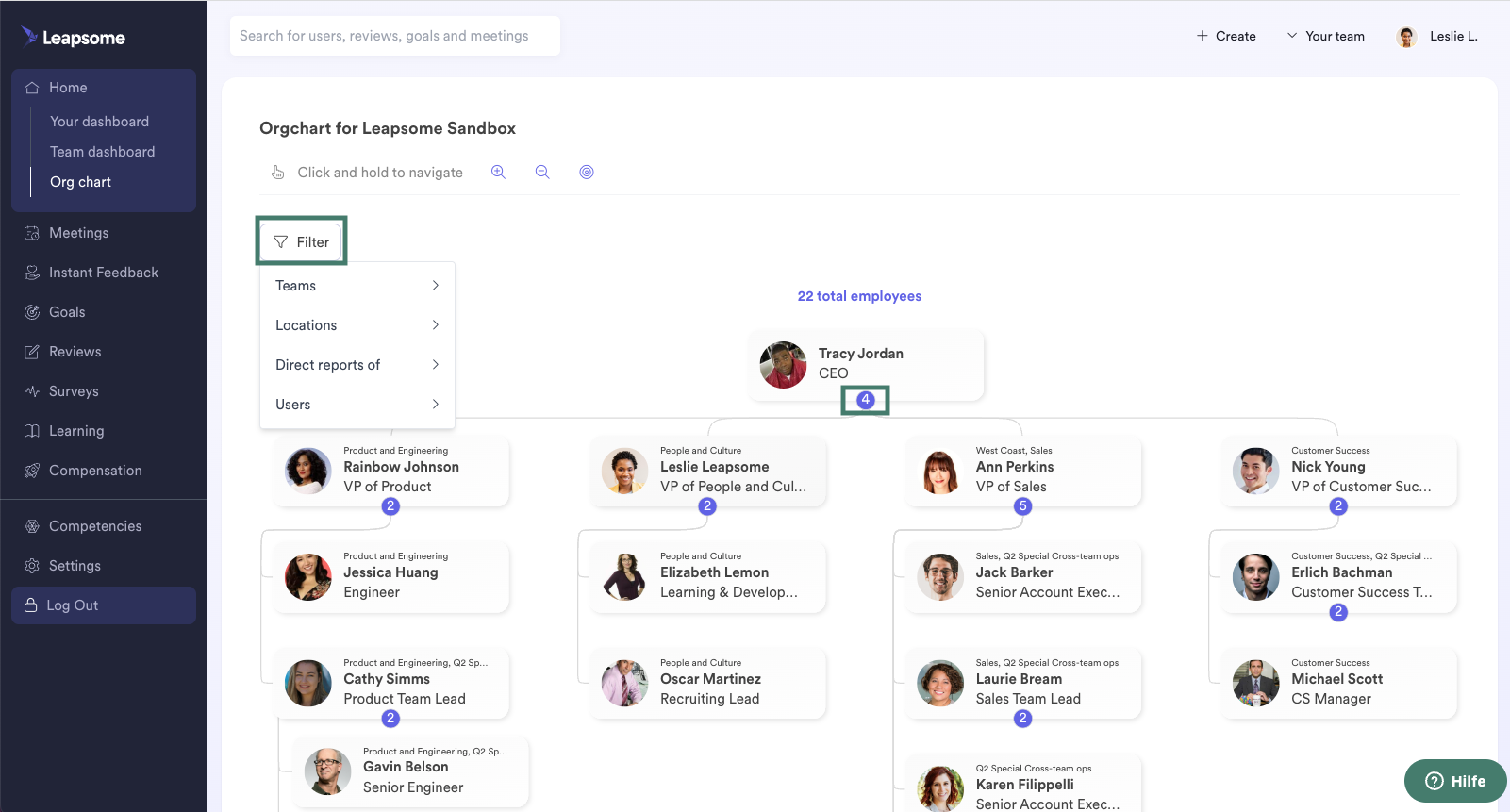Open the Teams filter submenu
The image size is (1510, 812).
click(x=357, y=286)
